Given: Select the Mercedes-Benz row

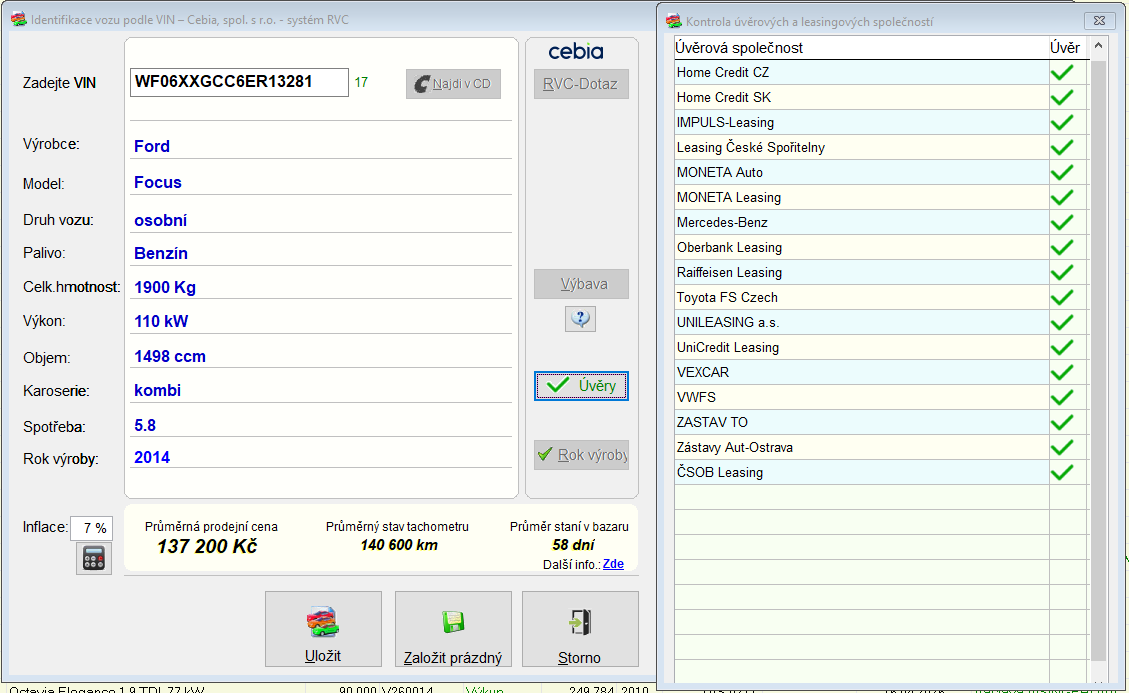Looking at the screenshot, I should pyautogui.click(x=881, y=223).
